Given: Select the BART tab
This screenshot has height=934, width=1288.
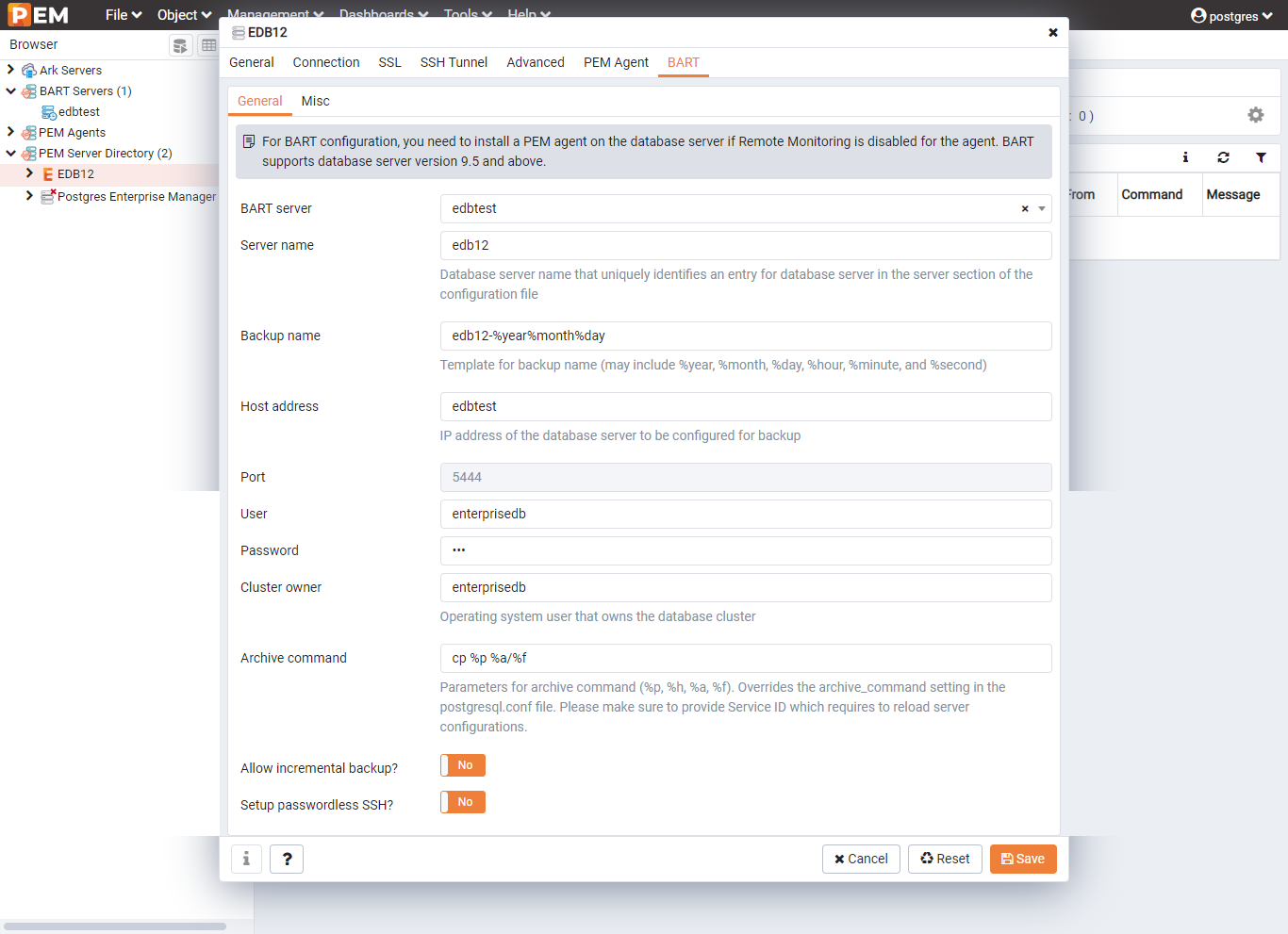Looking at the screenshot, I should pos(684,62).
